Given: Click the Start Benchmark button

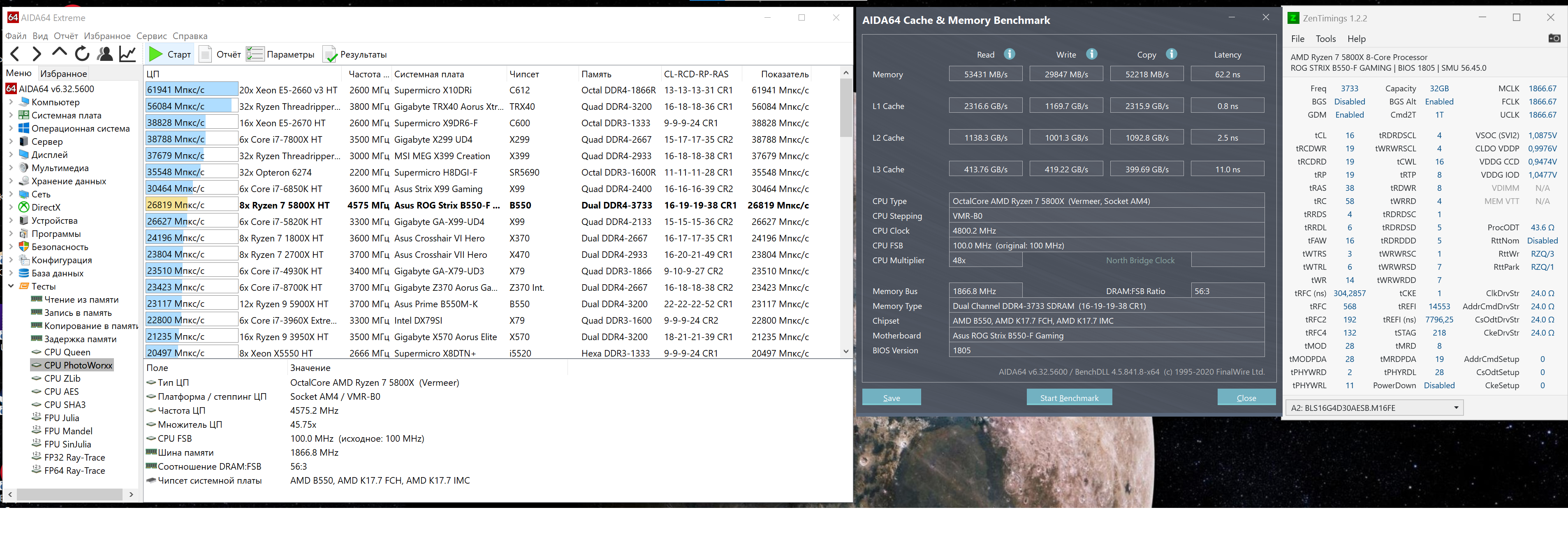Looking at the screenshot, I should pyautogui.click(x=1069, y=397).
